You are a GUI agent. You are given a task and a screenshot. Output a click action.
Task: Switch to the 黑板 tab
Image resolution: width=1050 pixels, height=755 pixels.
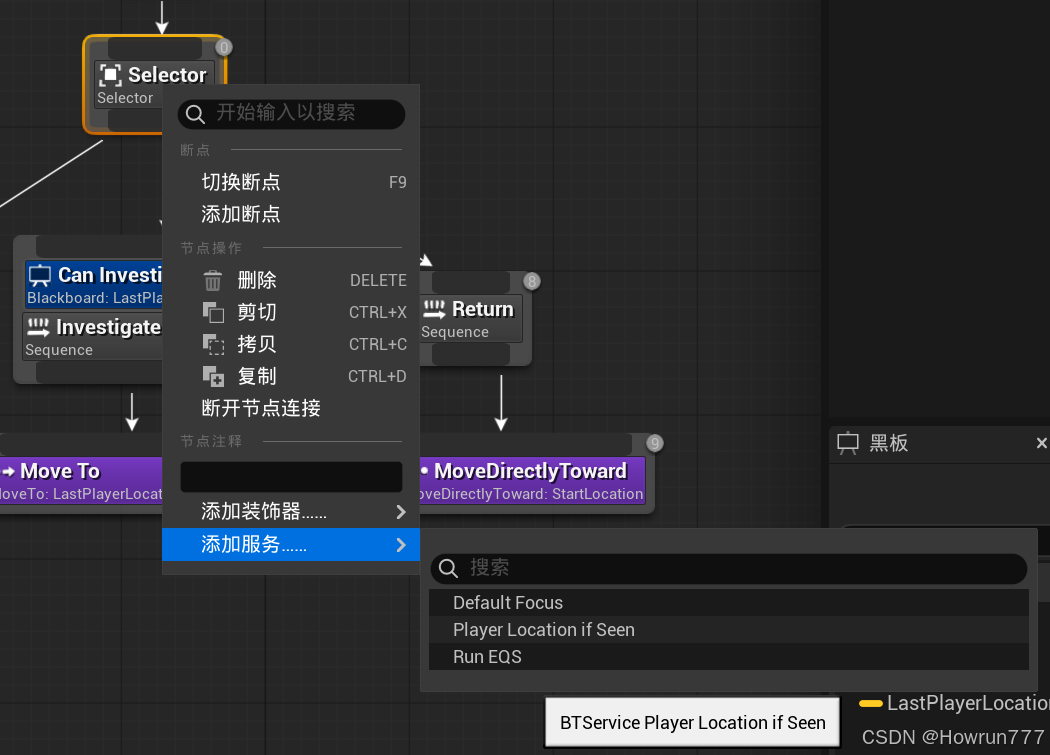tap(888, 443)
